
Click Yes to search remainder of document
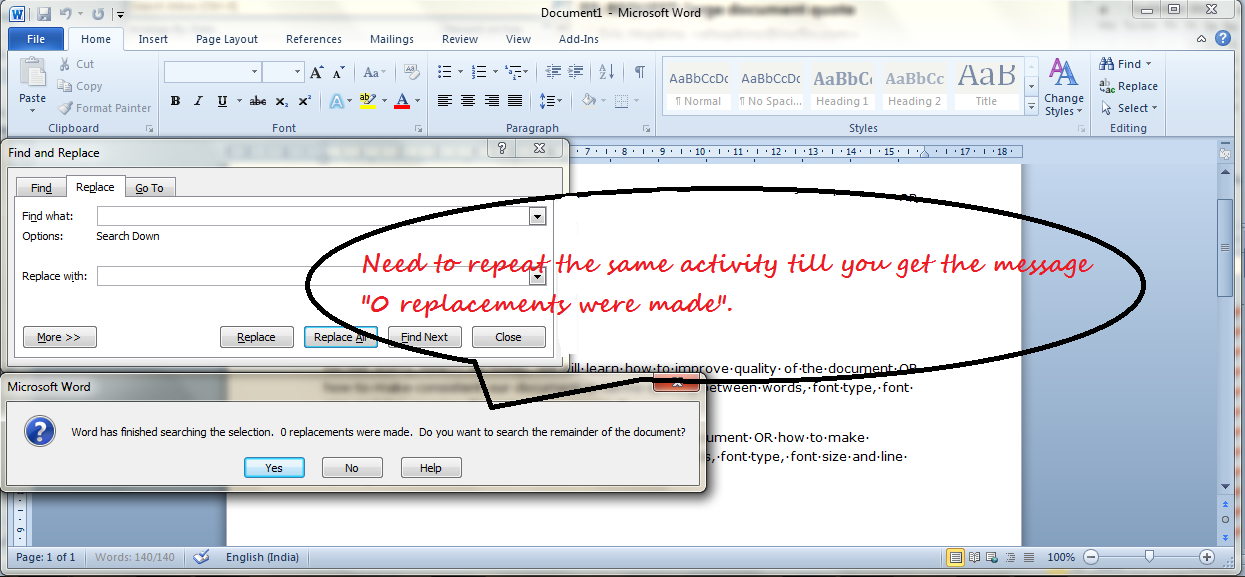(x=274, y=467)
